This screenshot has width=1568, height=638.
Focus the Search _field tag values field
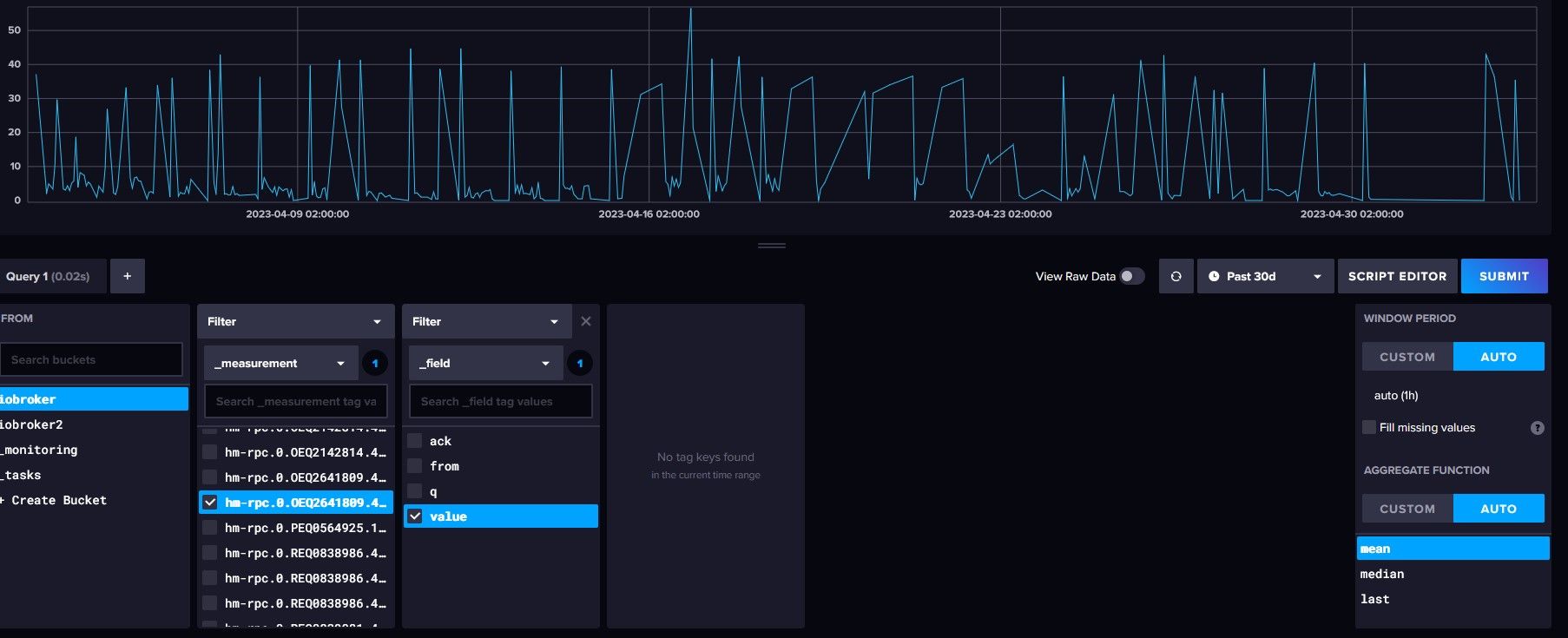pyautogui.click(x=500, y=401)
